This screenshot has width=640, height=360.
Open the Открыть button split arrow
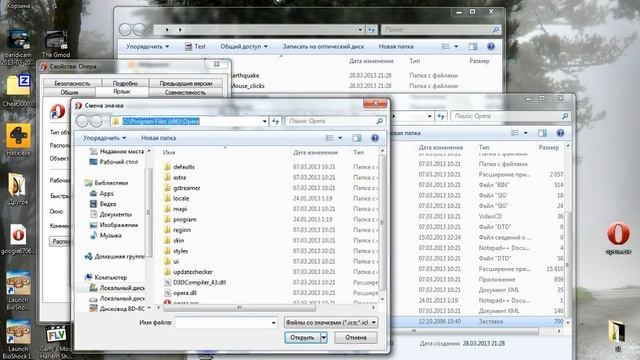point(324,338)
